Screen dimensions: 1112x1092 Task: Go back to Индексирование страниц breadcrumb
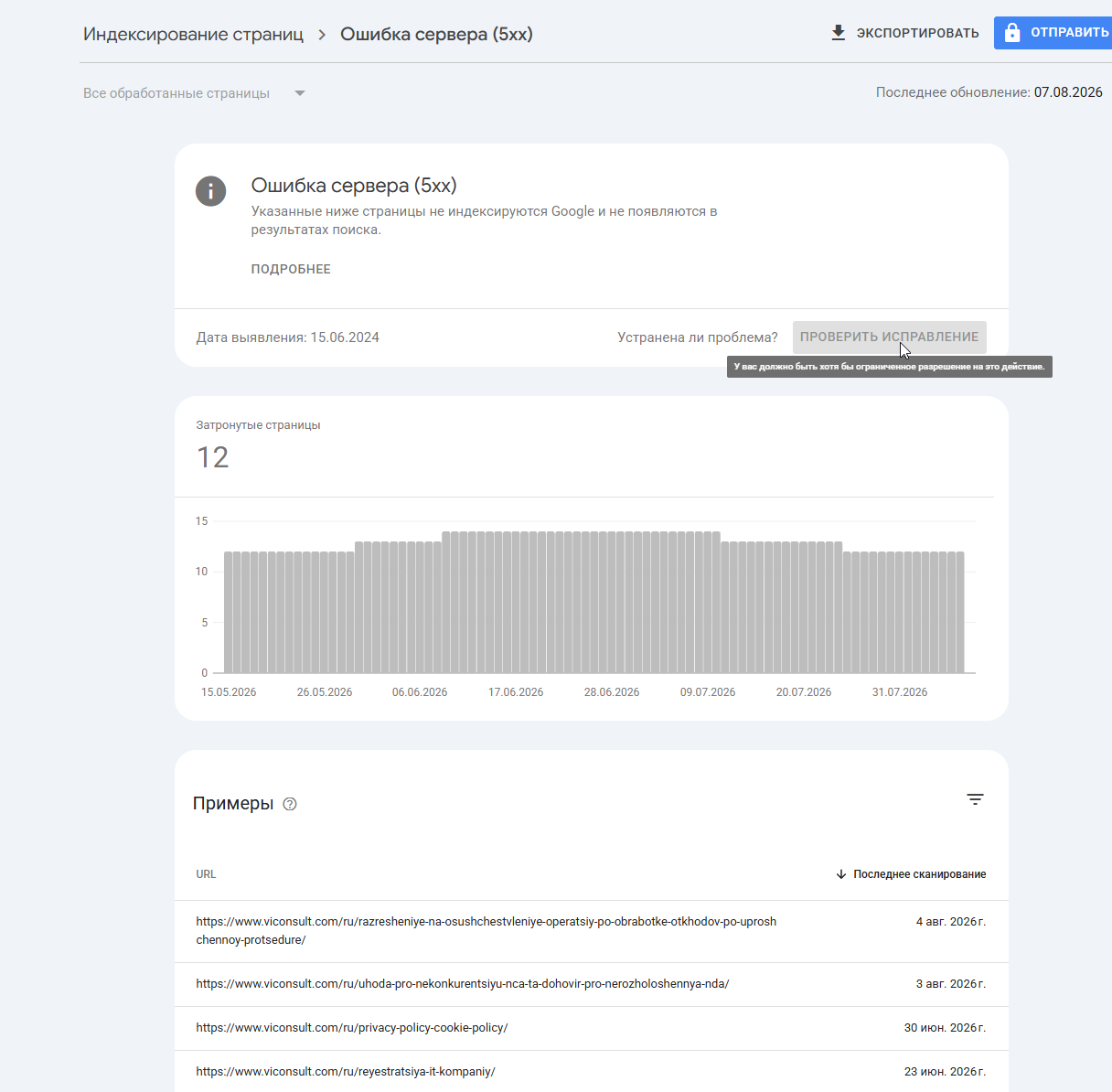(x=193, y=35)
